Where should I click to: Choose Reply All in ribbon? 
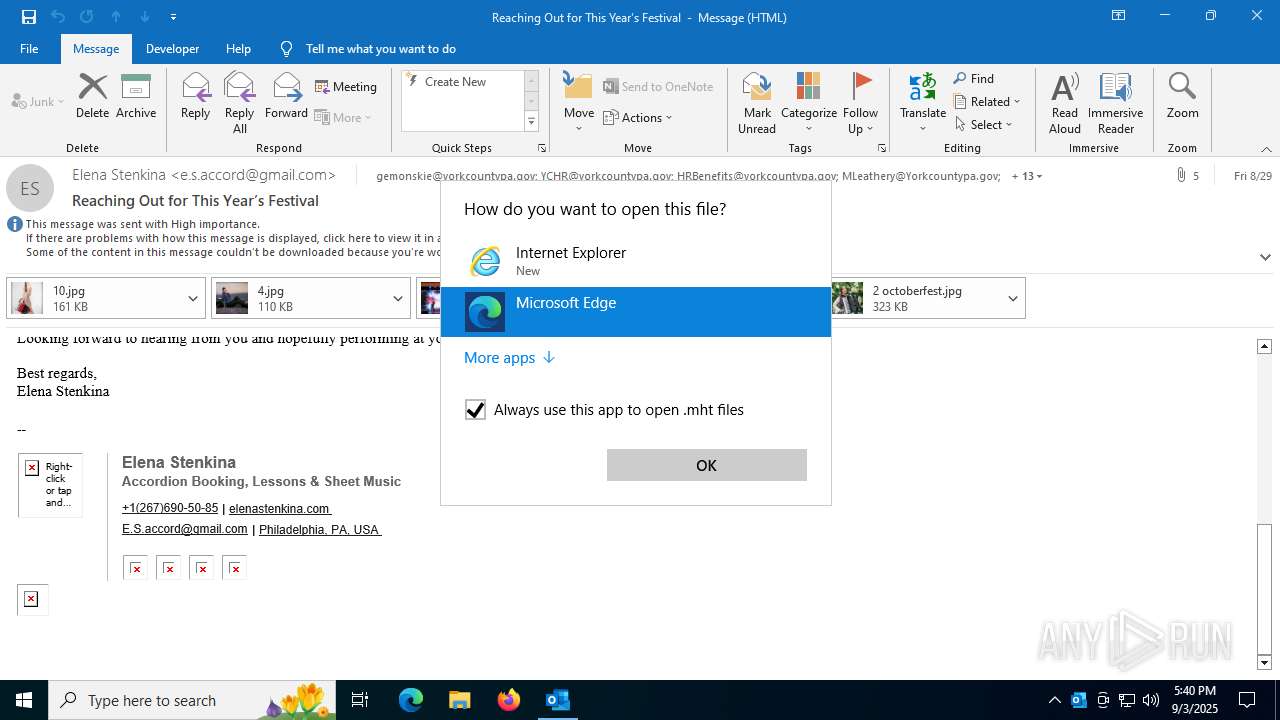pos(240,103)
